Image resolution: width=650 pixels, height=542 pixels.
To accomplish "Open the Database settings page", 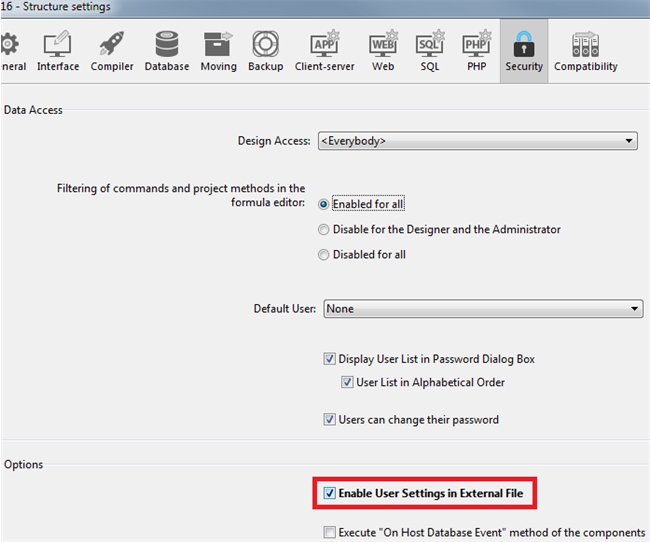I will [x=167, y=51].
